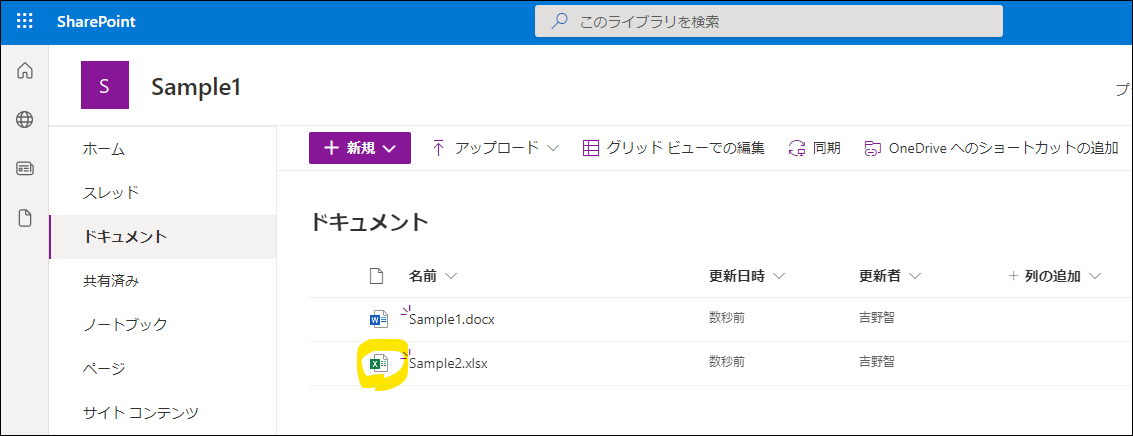This screenshot has height=436, width=1133.
Task: Click the purple Sample1 site logo
Action: click(x=105, y=85)
